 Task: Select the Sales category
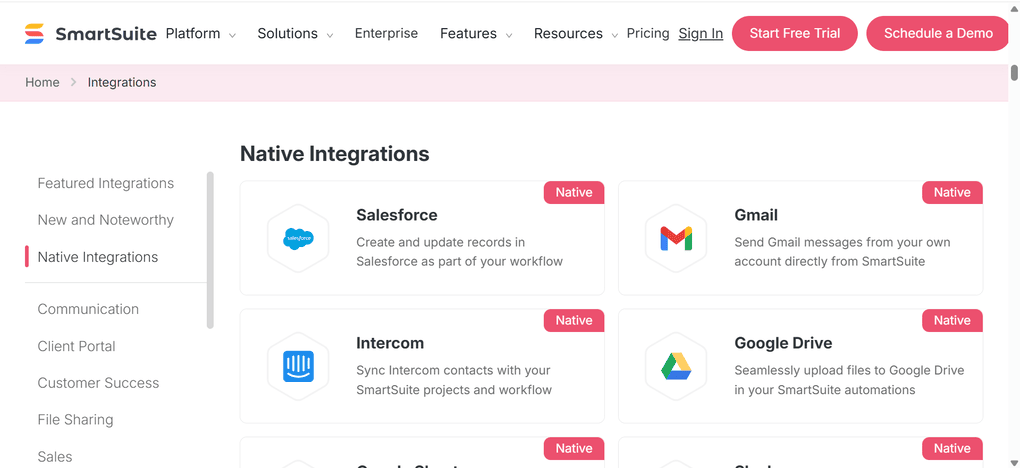[55, 457]
